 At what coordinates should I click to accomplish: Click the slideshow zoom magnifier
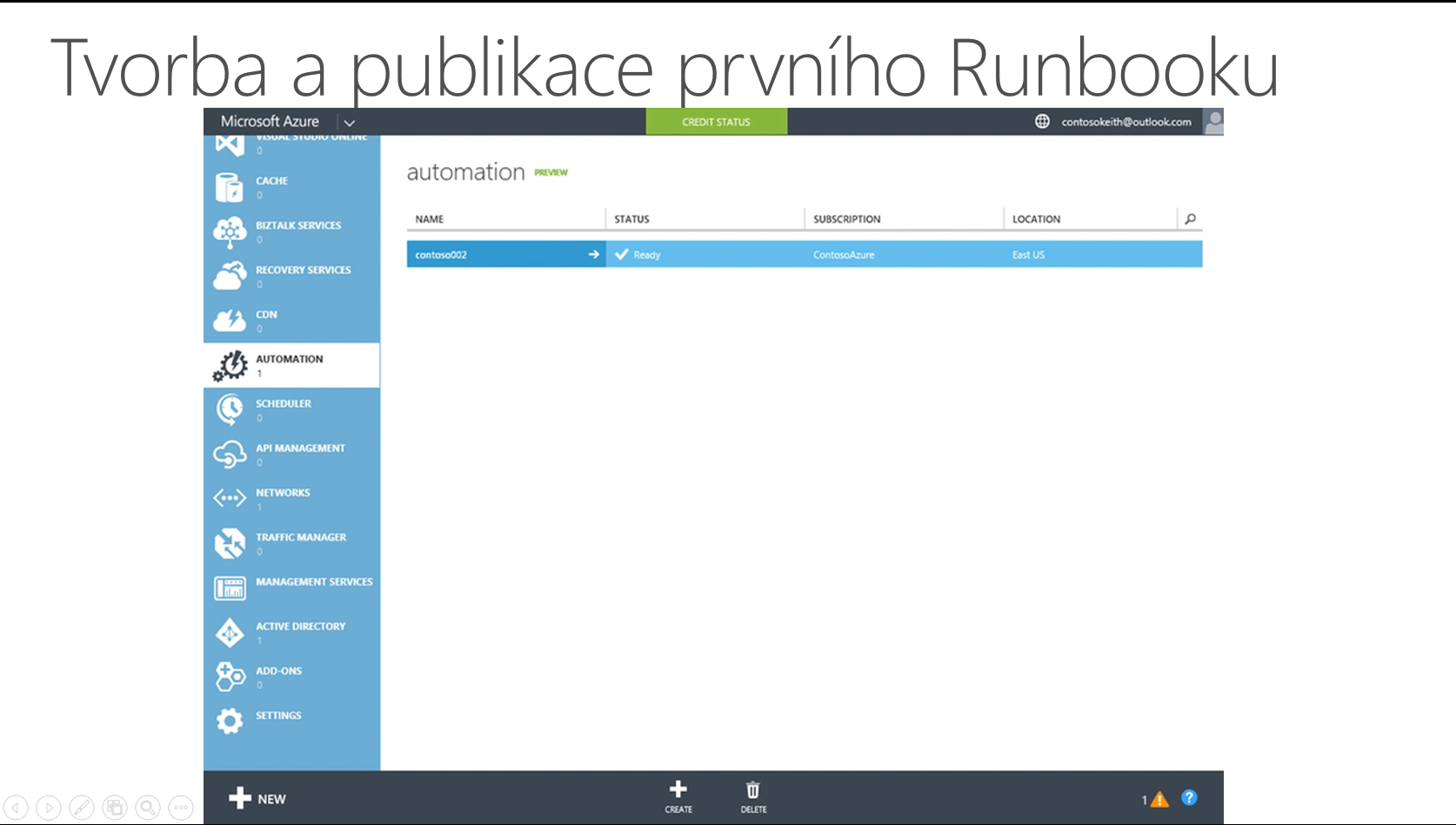pos(148,808)
